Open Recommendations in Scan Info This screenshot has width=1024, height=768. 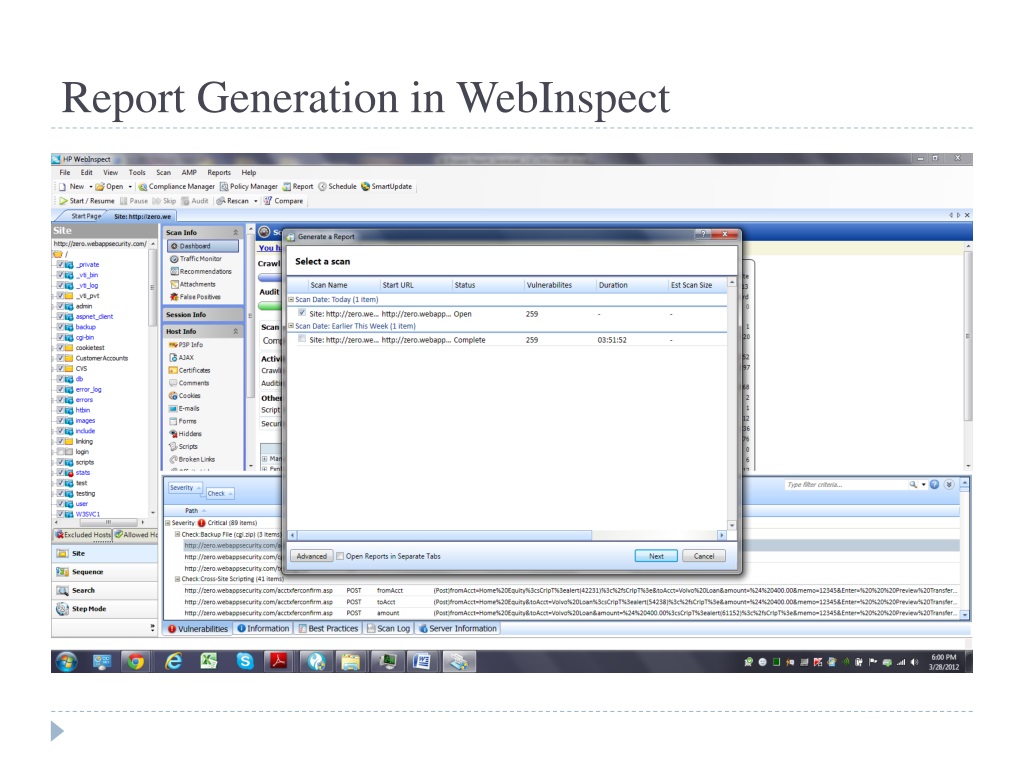(x=200, y=271)
